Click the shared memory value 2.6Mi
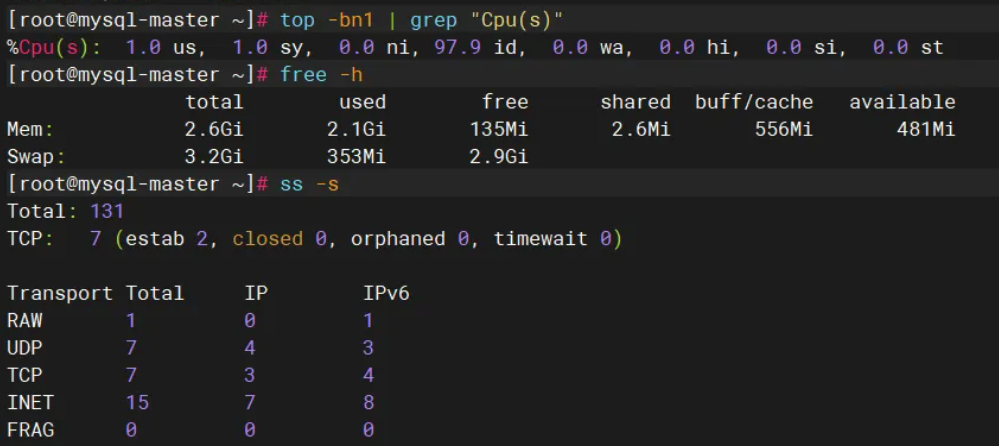Viewport: 999px width, 446px height. pos(641,130)
